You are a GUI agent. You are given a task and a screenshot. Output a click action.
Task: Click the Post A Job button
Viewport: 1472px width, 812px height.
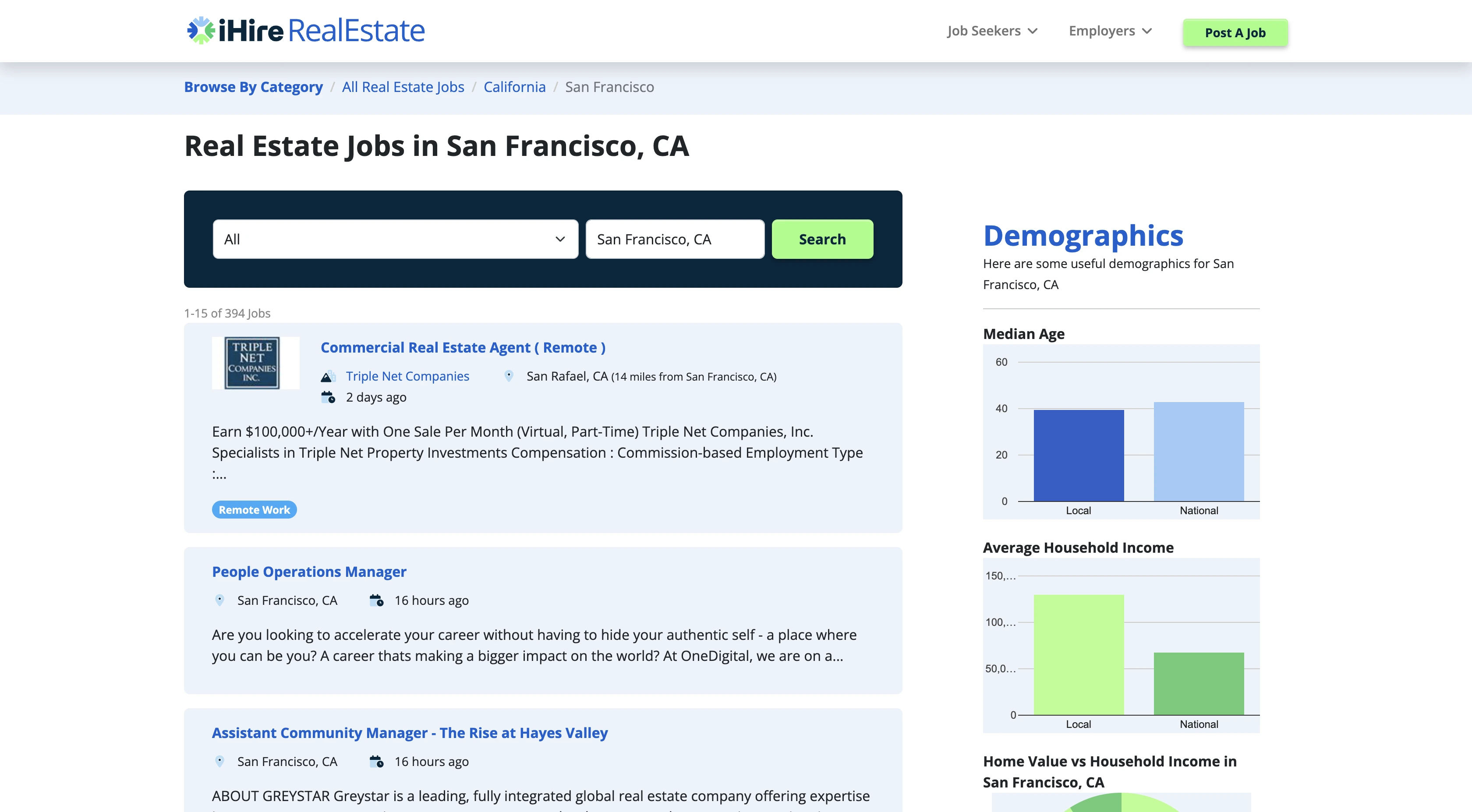pyautogui.click(x=1235, y=32)
